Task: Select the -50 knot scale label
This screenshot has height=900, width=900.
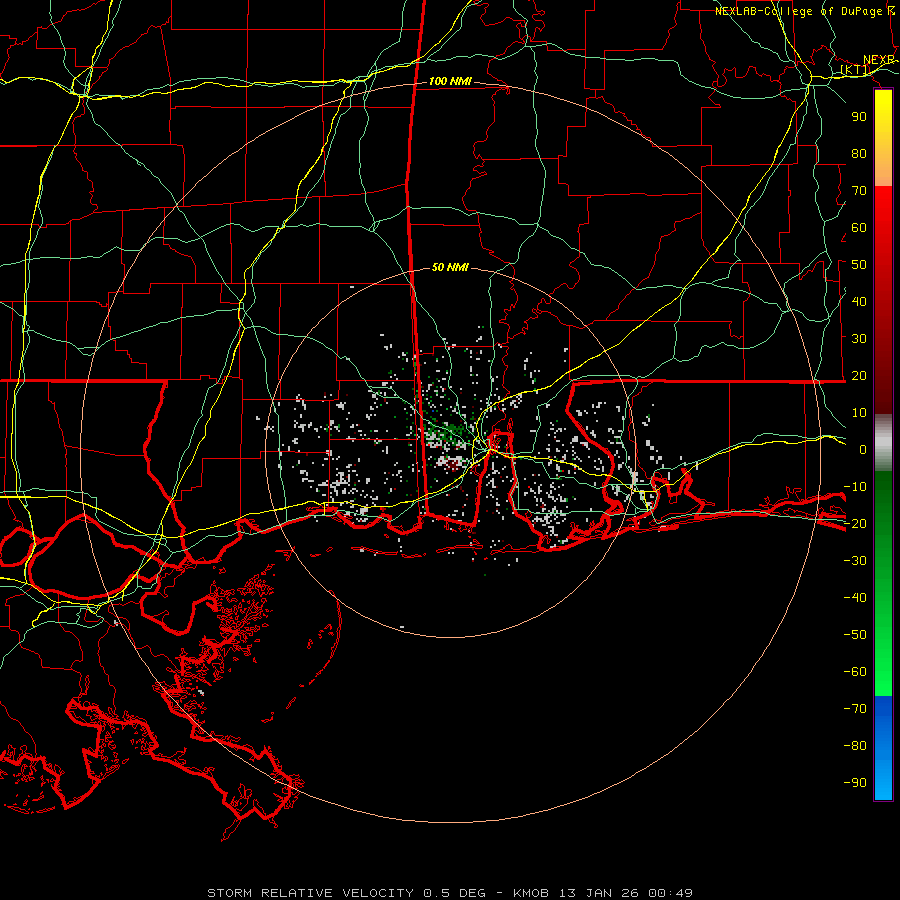Action: tap(855, 635)
